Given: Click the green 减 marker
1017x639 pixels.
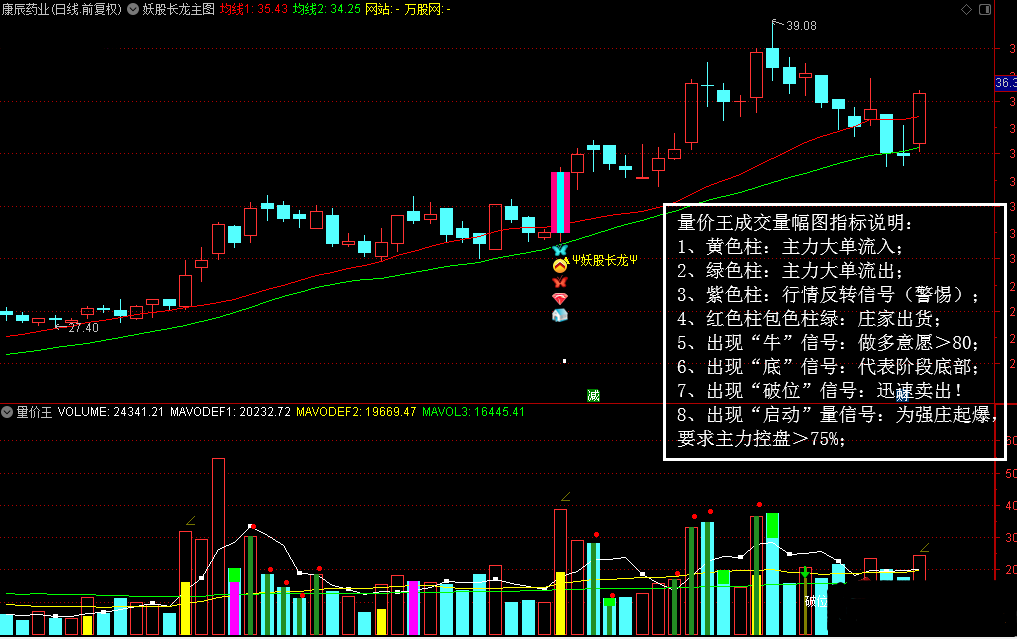Looking at the screenshot, I should click(x=593, y=395).
